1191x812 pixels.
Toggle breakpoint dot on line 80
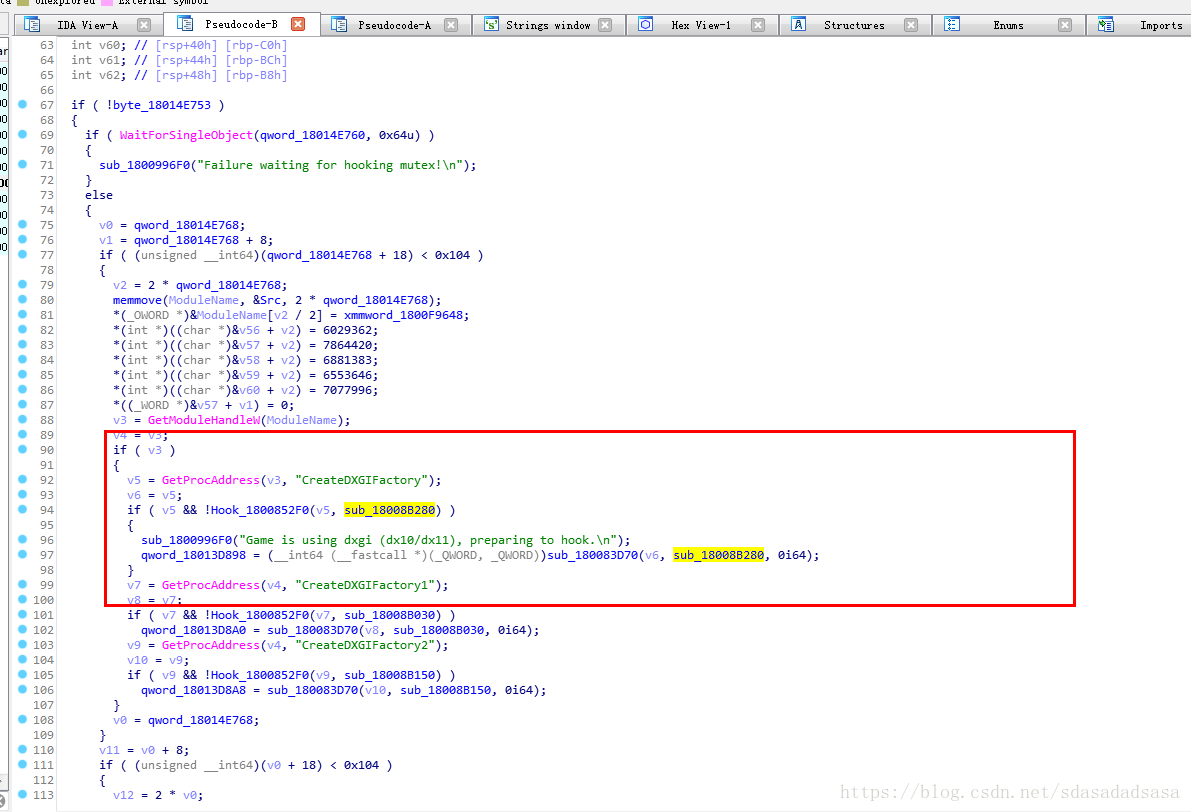[23, 299]
